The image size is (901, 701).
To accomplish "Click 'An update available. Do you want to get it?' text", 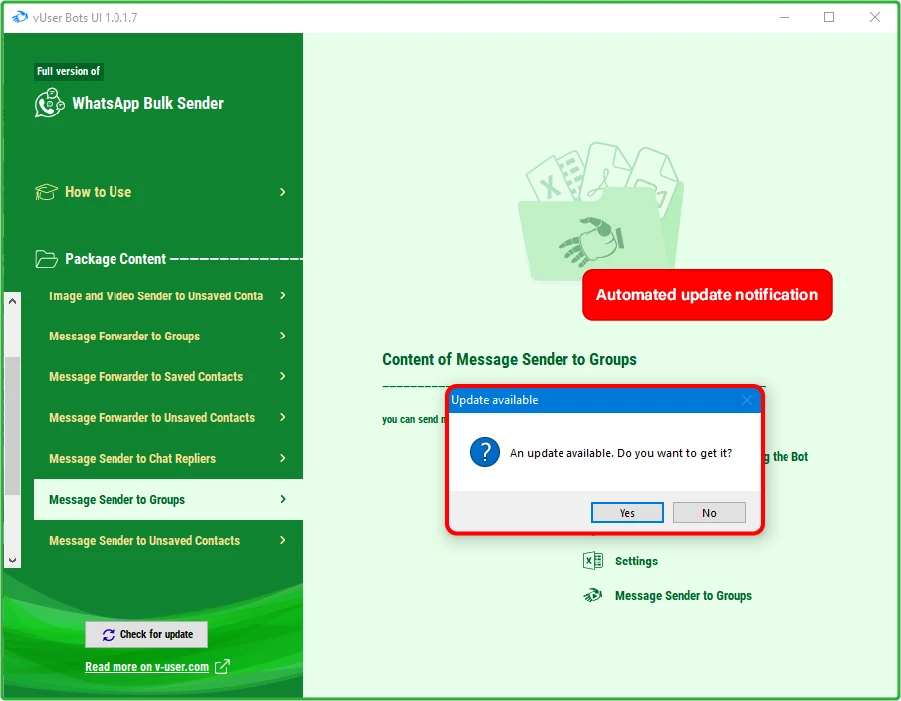I will [x=621, y=453].
